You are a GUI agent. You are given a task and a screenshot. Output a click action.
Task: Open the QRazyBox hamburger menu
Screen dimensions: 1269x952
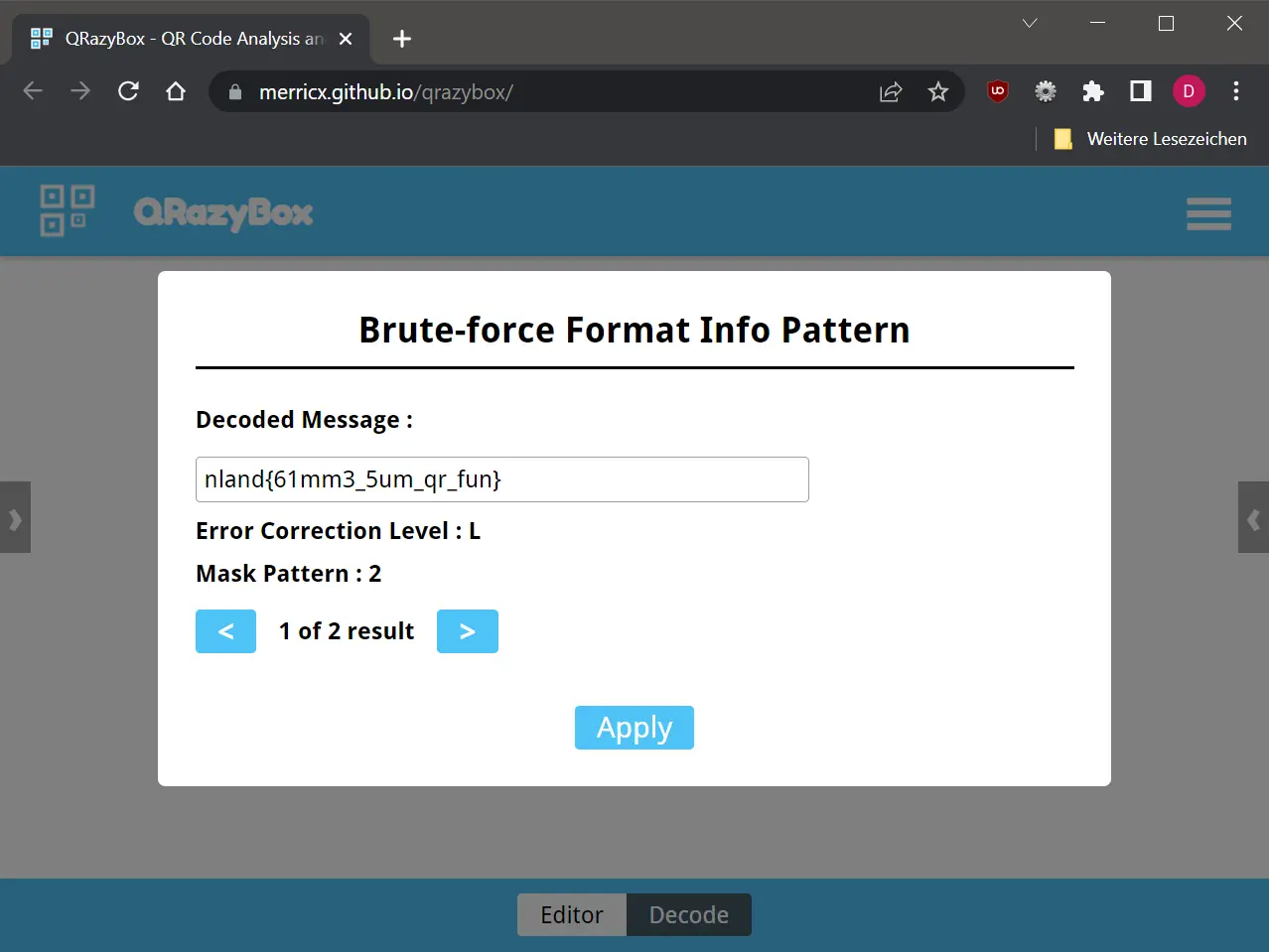(x=1207, y=213)
